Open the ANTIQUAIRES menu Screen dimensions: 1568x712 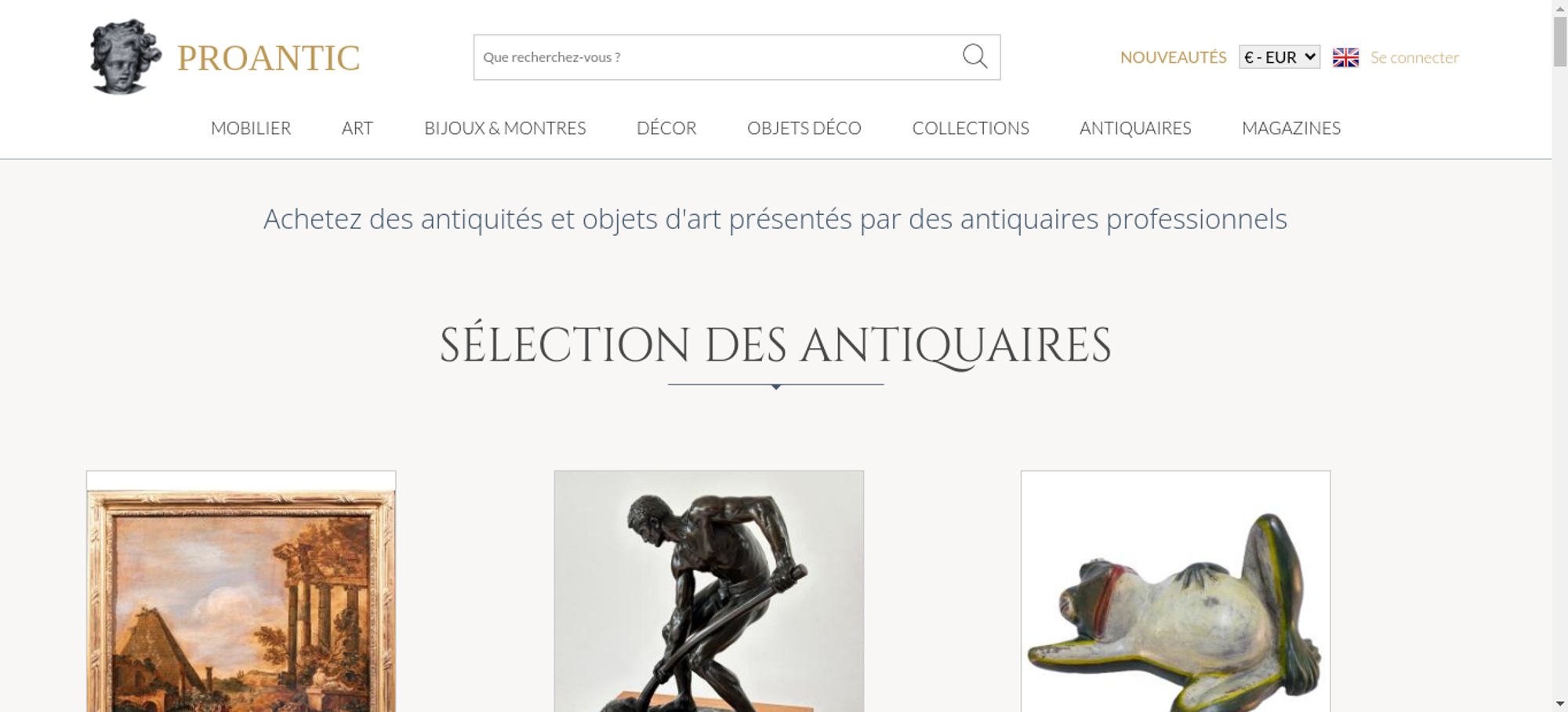pos(1135,128)
